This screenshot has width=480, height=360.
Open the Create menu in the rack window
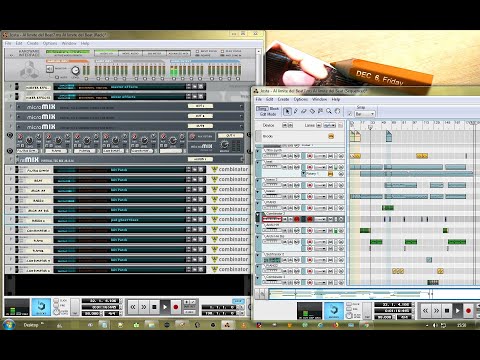33,43
